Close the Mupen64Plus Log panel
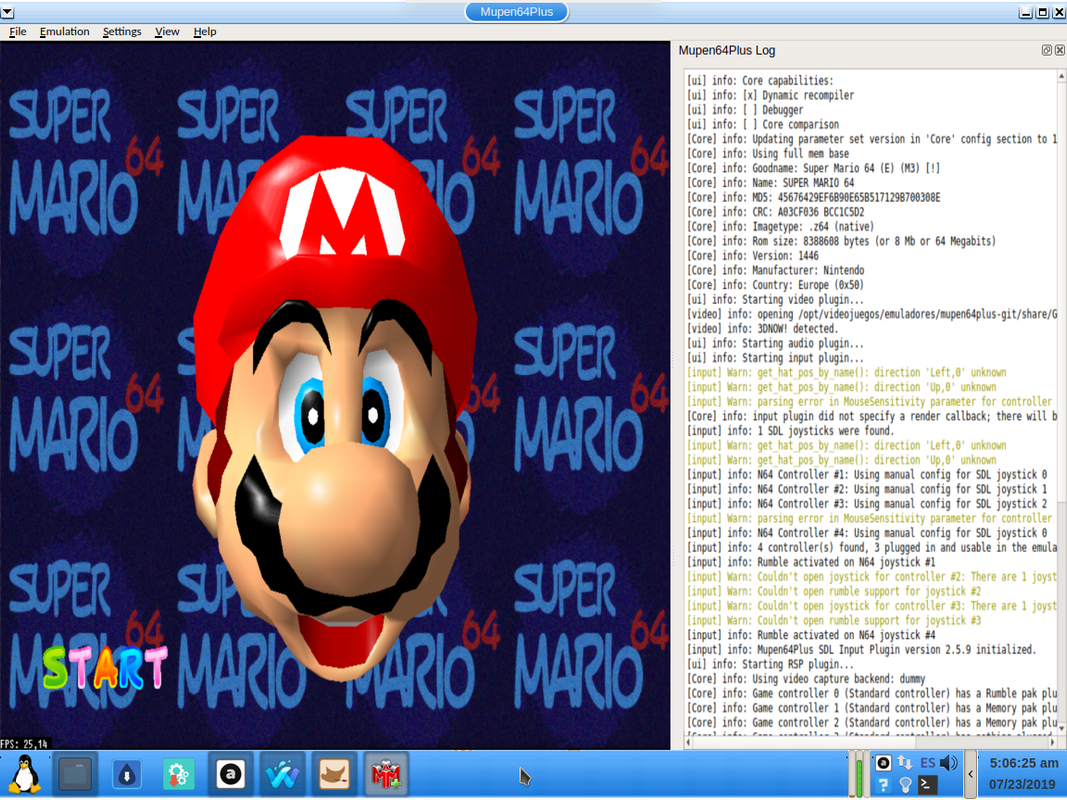 click(x=1060, y=50)
